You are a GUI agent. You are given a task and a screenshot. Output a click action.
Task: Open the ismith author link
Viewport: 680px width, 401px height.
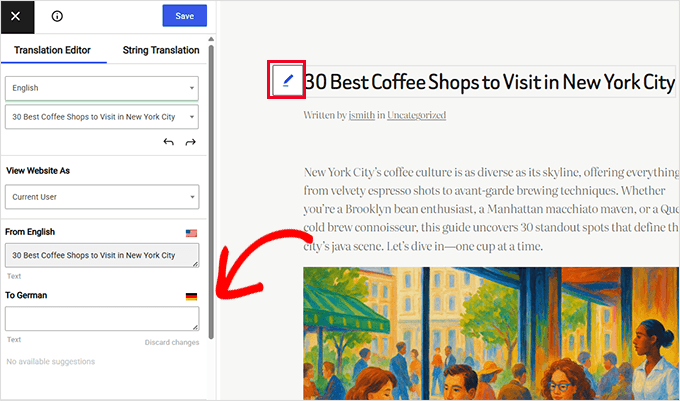click(360, 116)
